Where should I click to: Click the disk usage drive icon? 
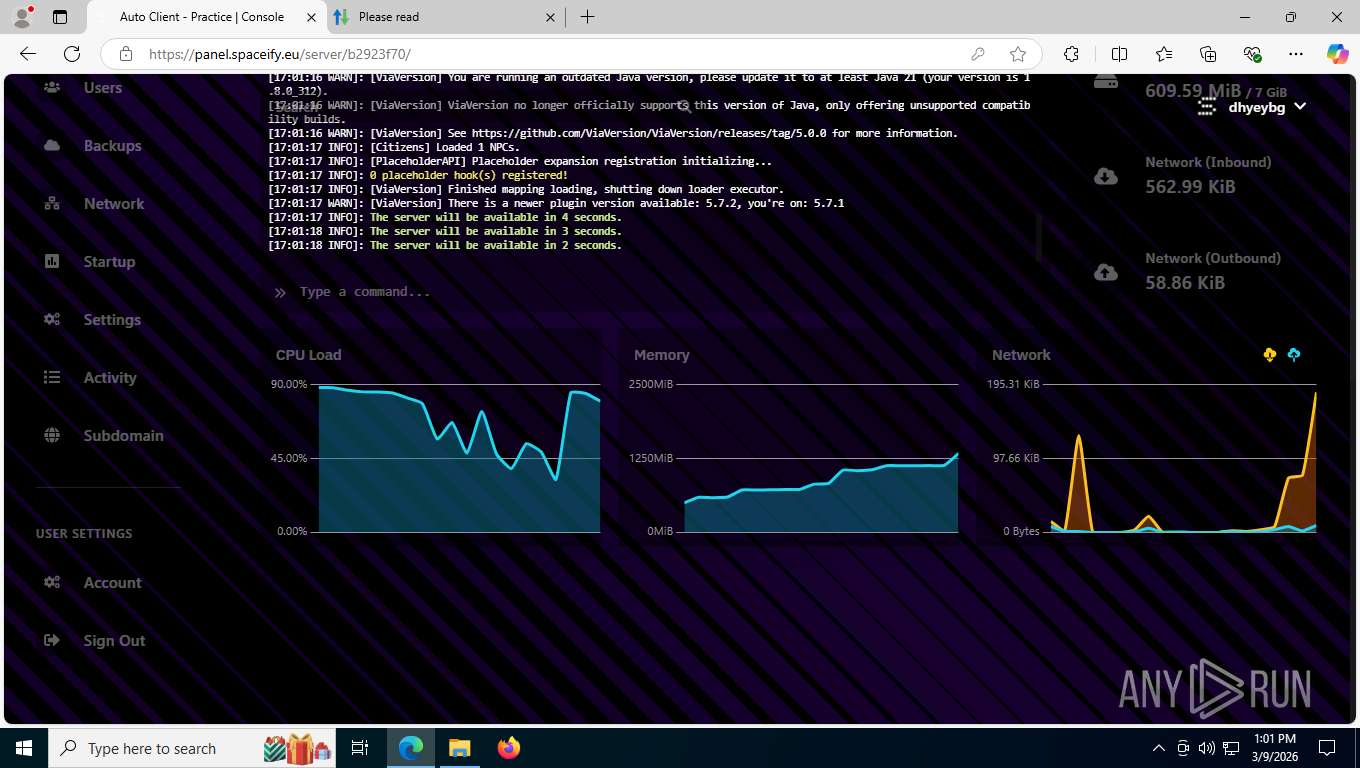[x=1106, y=82]
